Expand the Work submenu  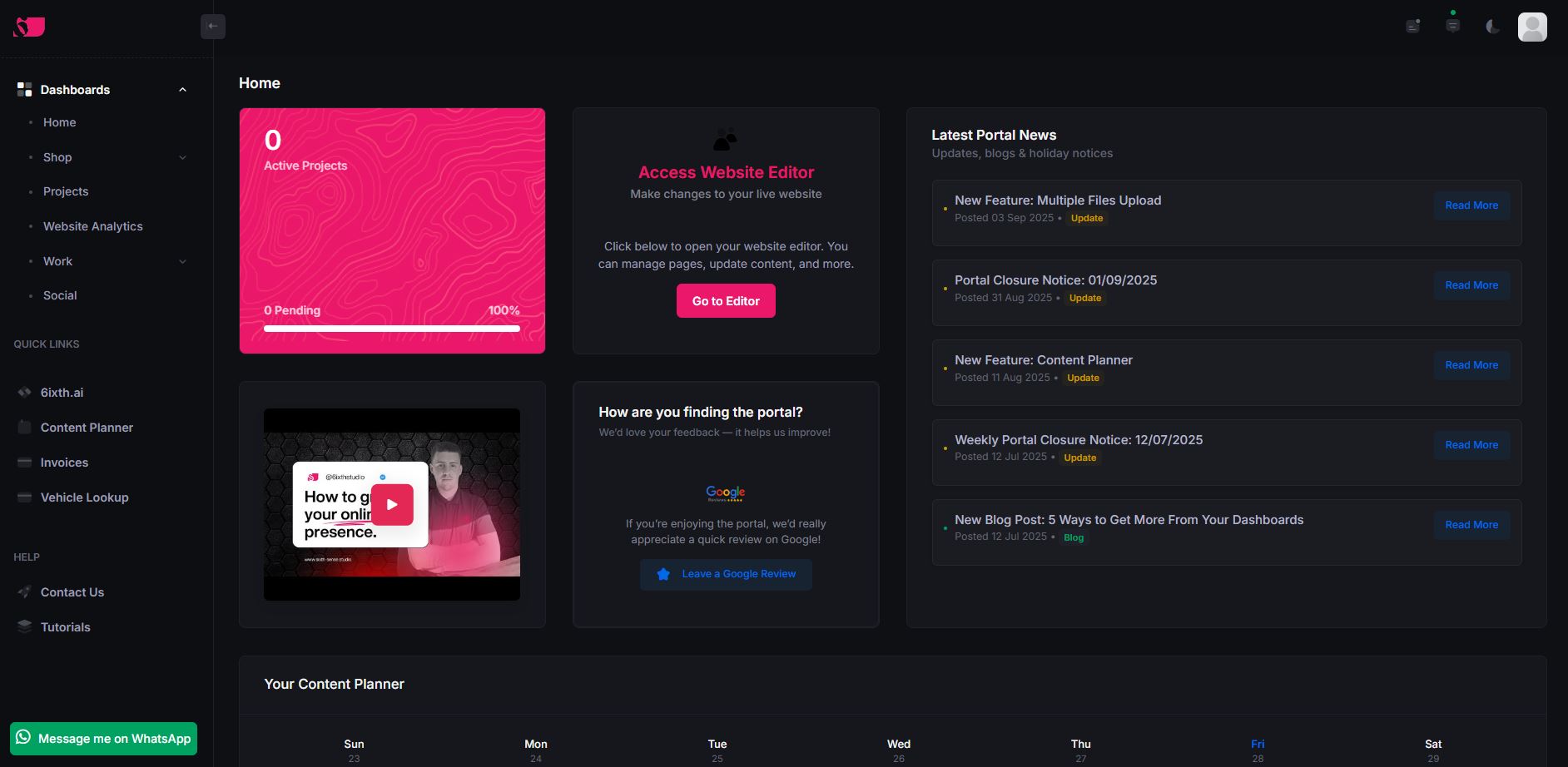182,261
